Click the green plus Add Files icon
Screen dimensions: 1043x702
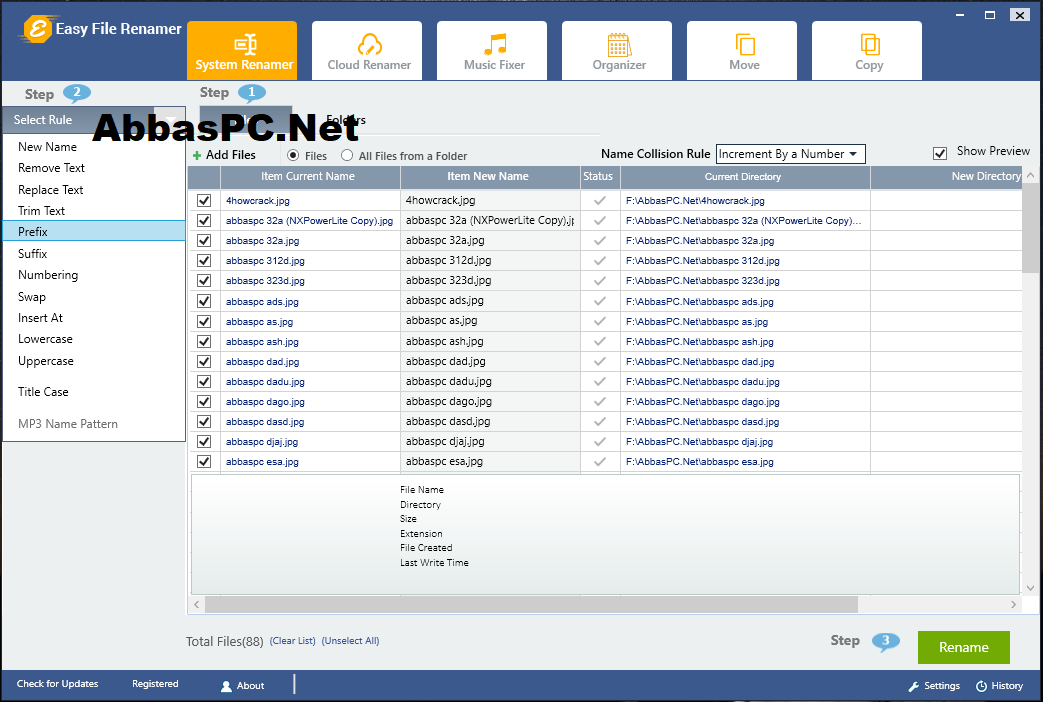pos(197,156)
